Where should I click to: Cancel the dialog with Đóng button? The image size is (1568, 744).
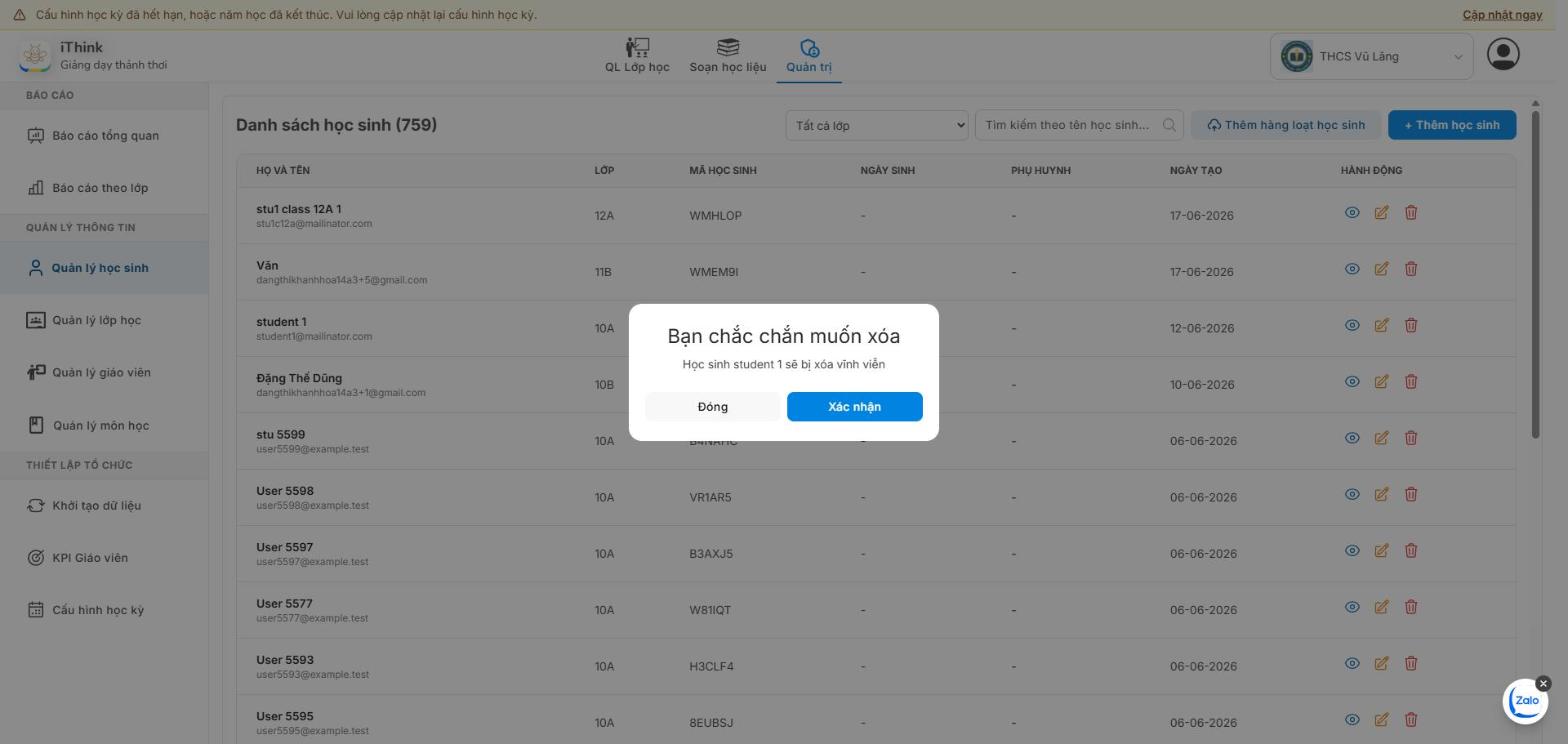pyautogui.click(x=712, y=407)
